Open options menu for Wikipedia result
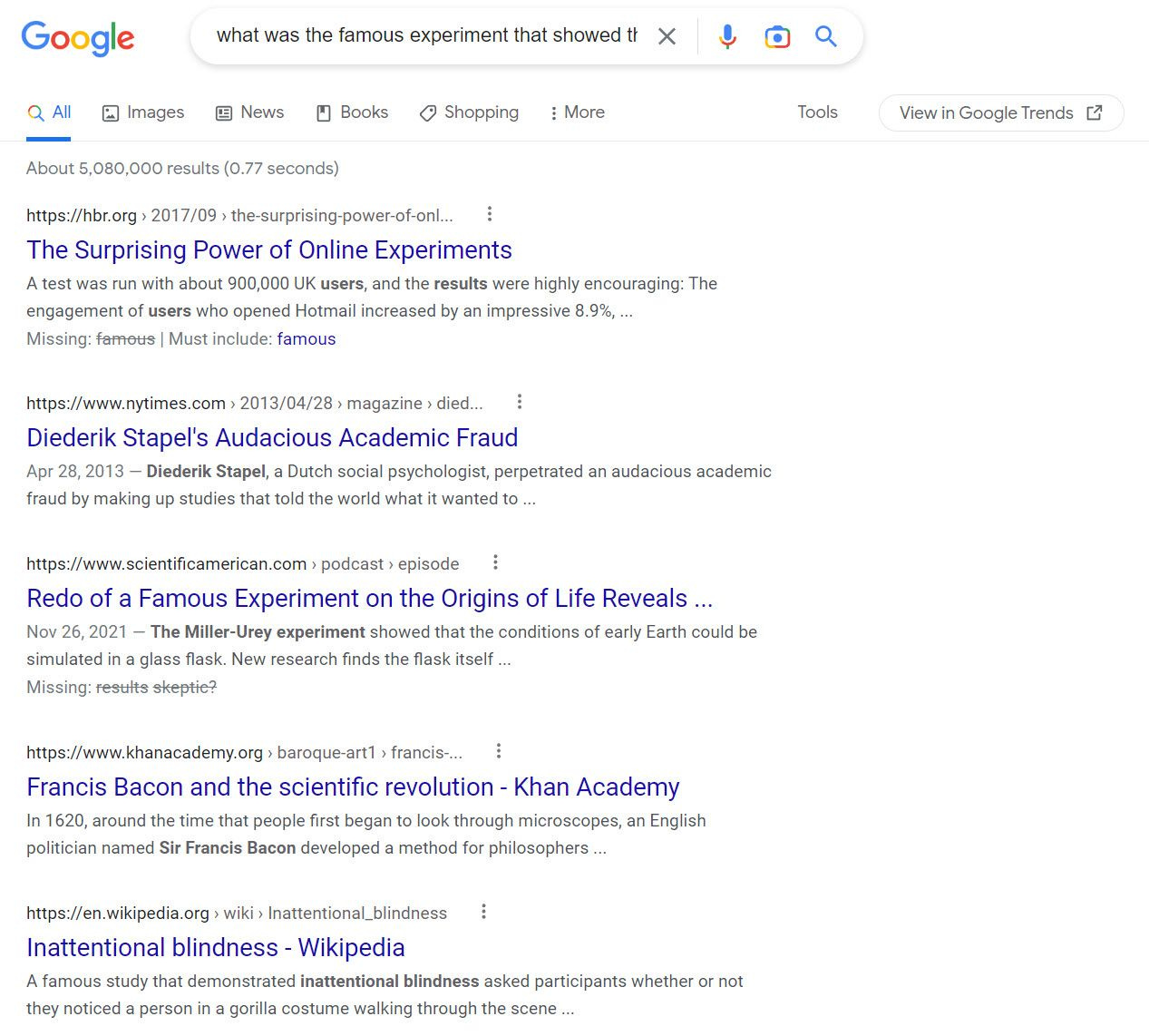Screen dimensions: 1149x1036 pyautogui.click(x=483, y=912)
